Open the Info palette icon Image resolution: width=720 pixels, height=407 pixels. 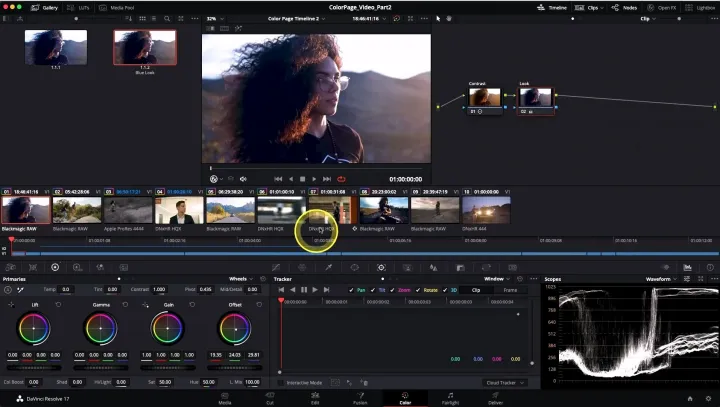click(710, 267)
